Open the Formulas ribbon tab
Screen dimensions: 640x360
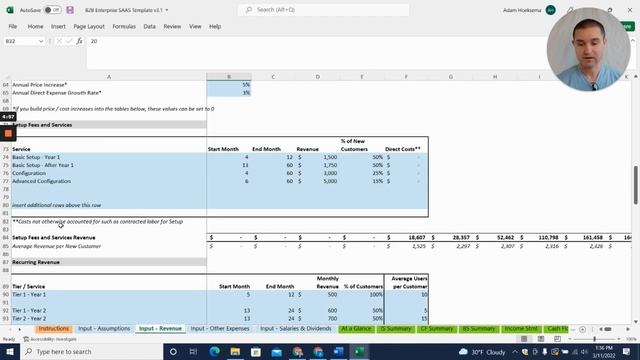click(x=124, y=27)
